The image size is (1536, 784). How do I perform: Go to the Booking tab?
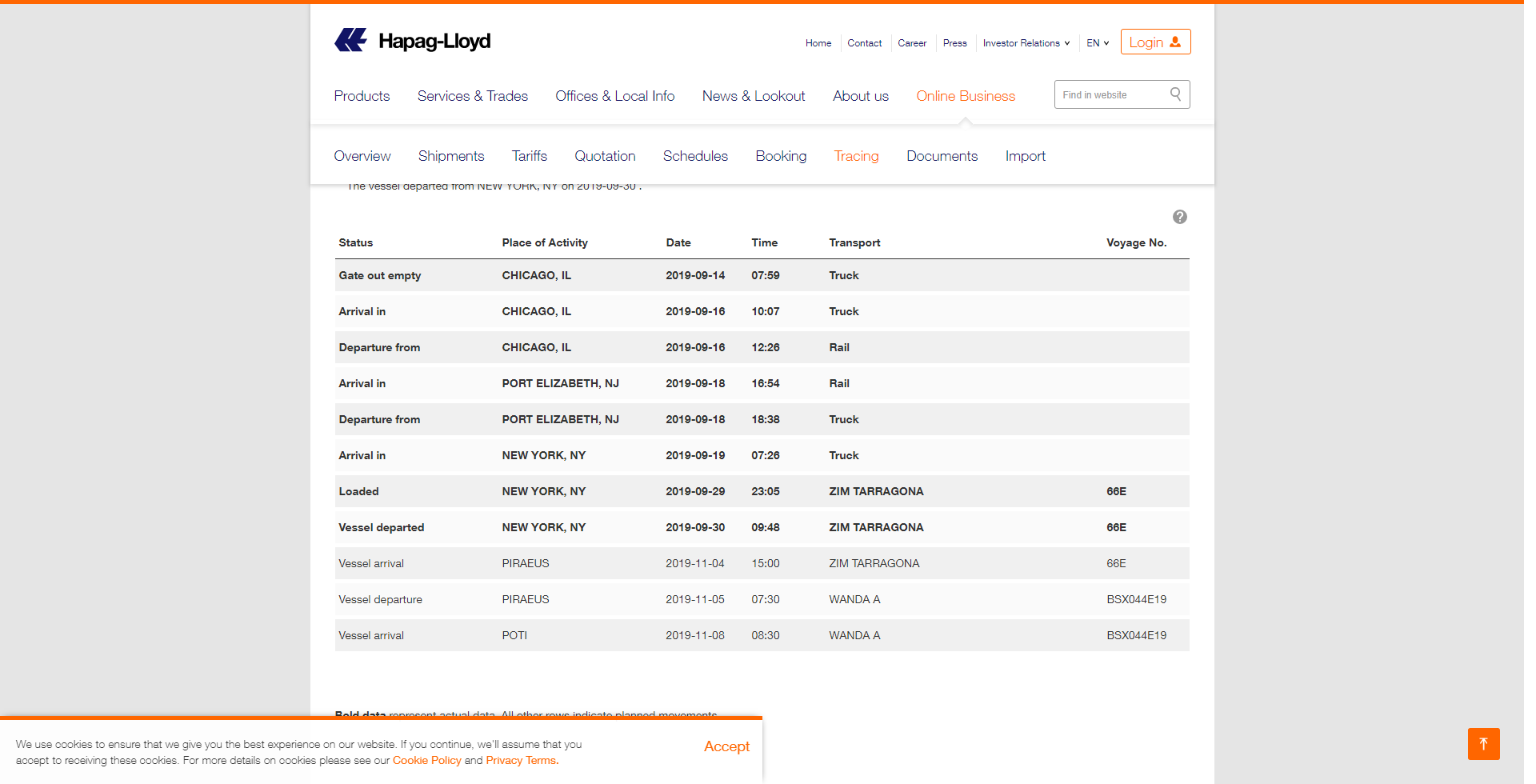[x=781, y=156]
